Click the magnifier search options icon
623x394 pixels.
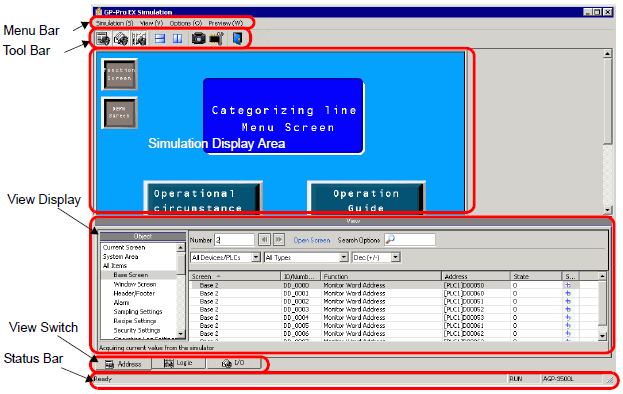(391, 239)
